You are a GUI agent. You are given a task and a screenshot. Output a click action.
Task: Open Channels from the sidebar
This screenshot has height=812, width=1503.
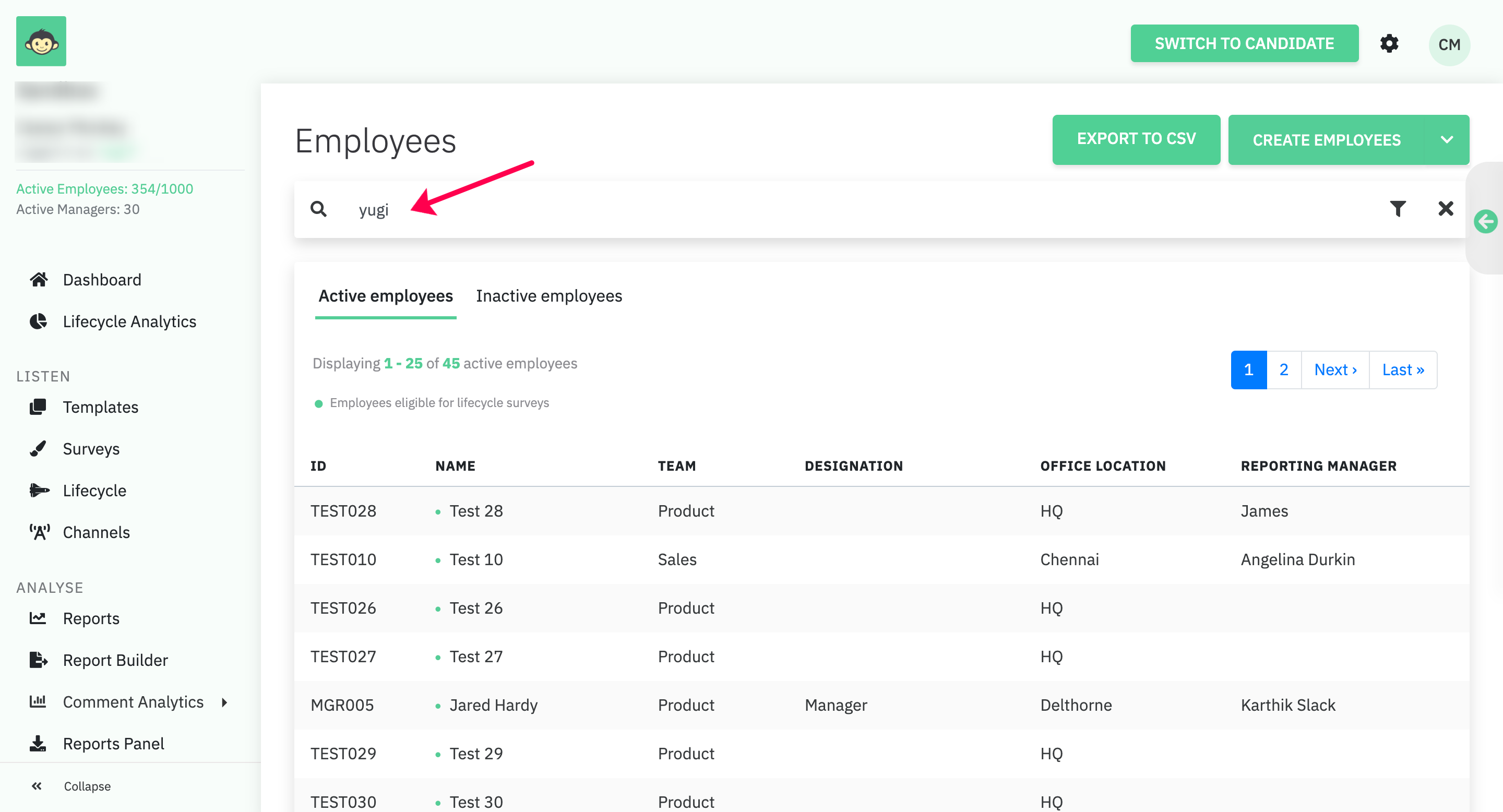click(96, 532)
